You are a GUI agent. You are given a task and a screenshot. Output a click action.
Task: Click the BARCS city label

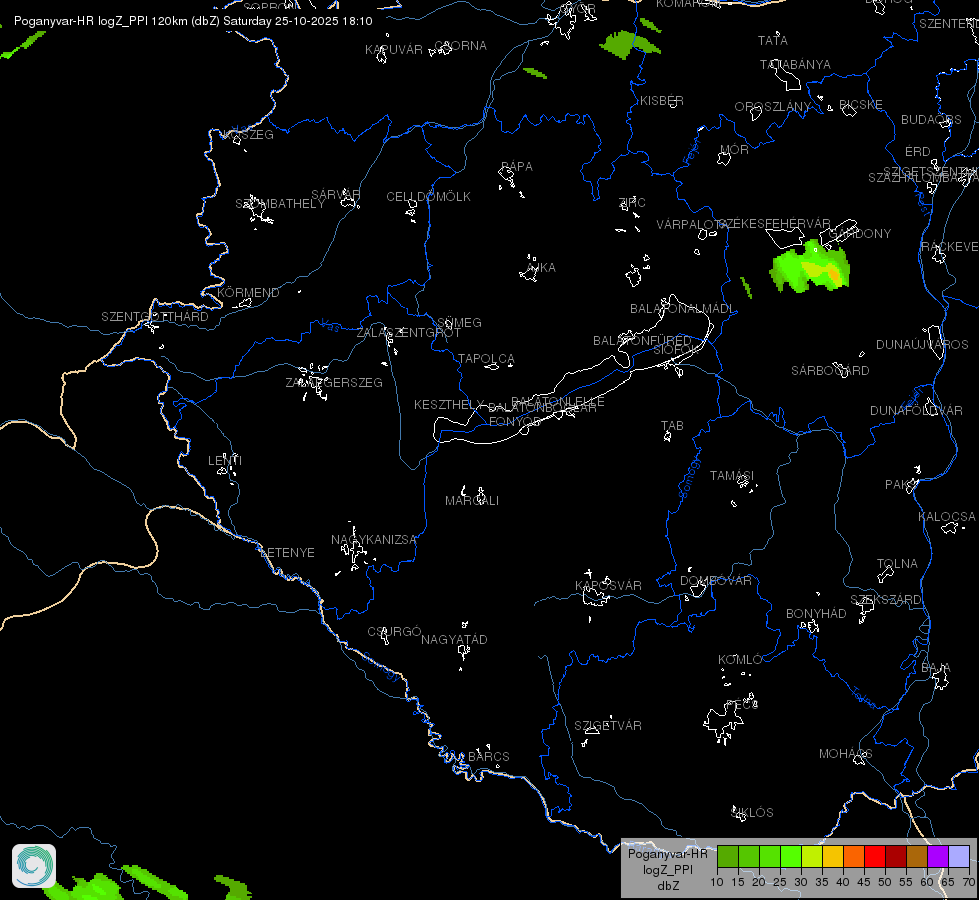click(x=489, y=756)
